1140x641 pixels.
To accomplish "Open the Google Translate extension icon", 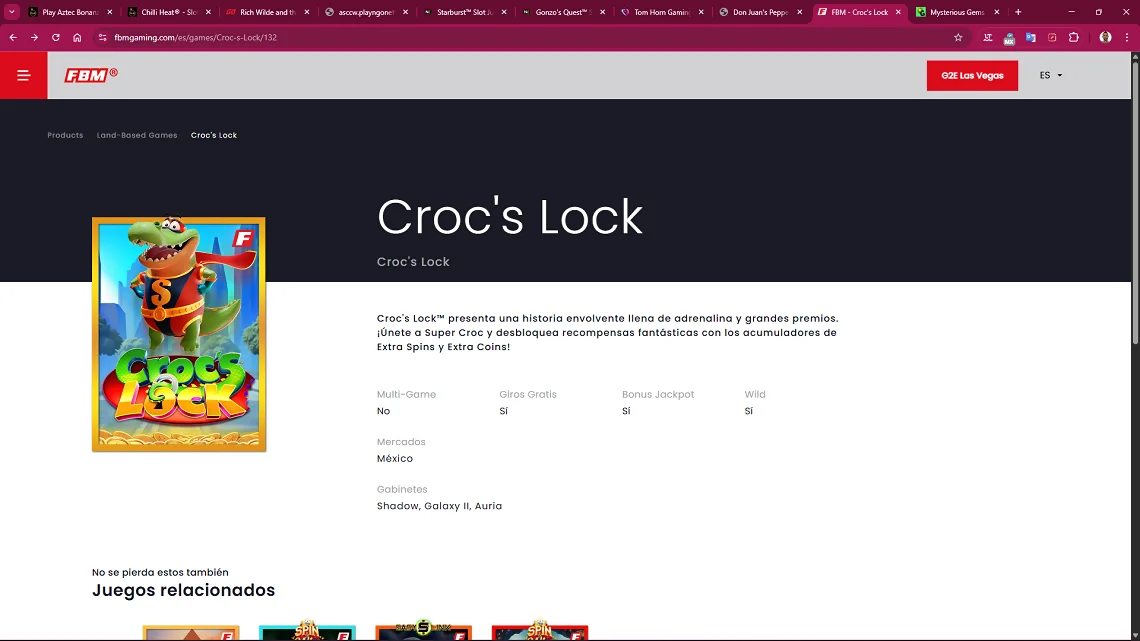I will [1031, 37].
